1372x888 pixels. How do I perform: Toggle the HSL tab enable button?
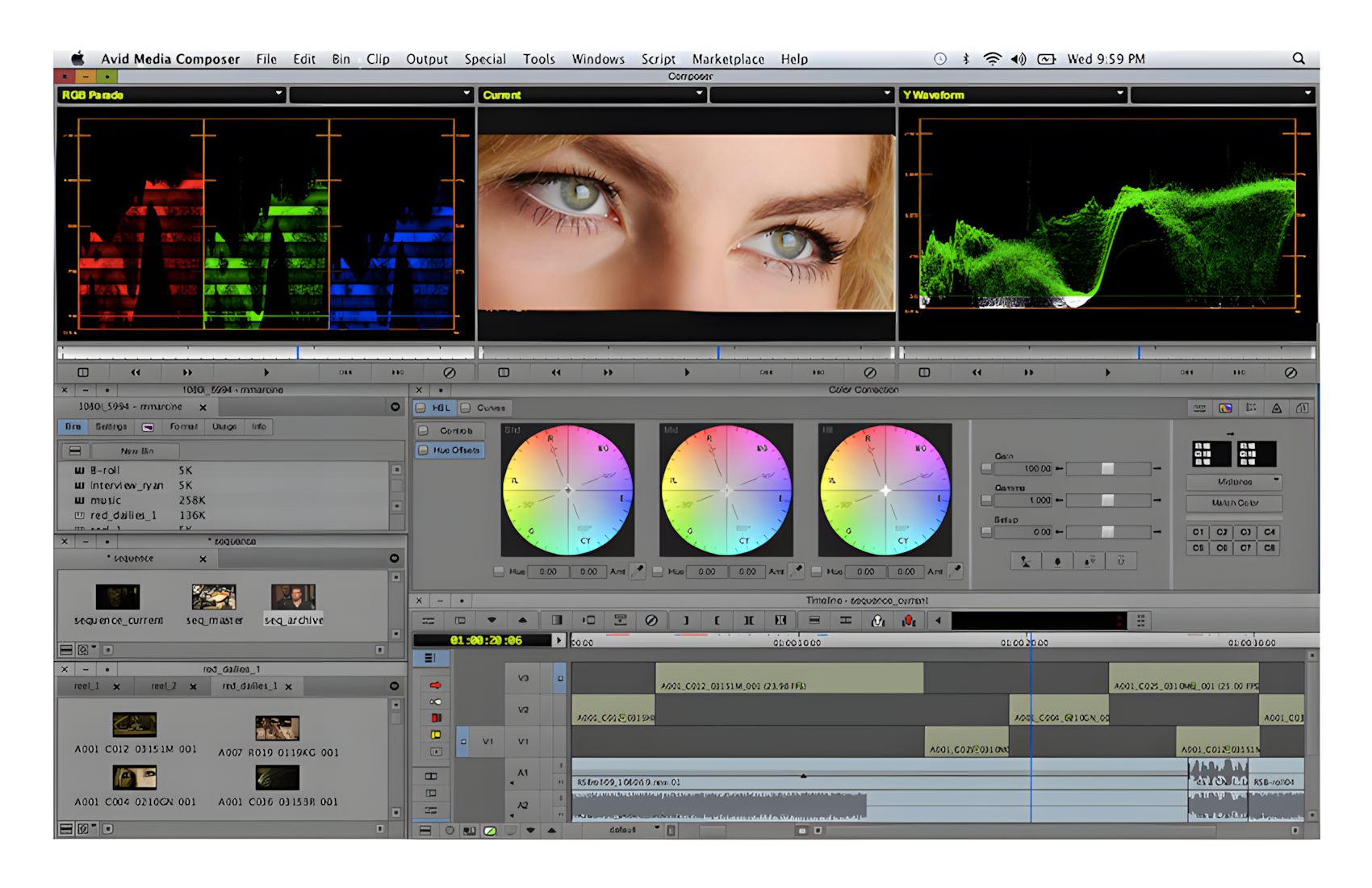pos(421,408)
